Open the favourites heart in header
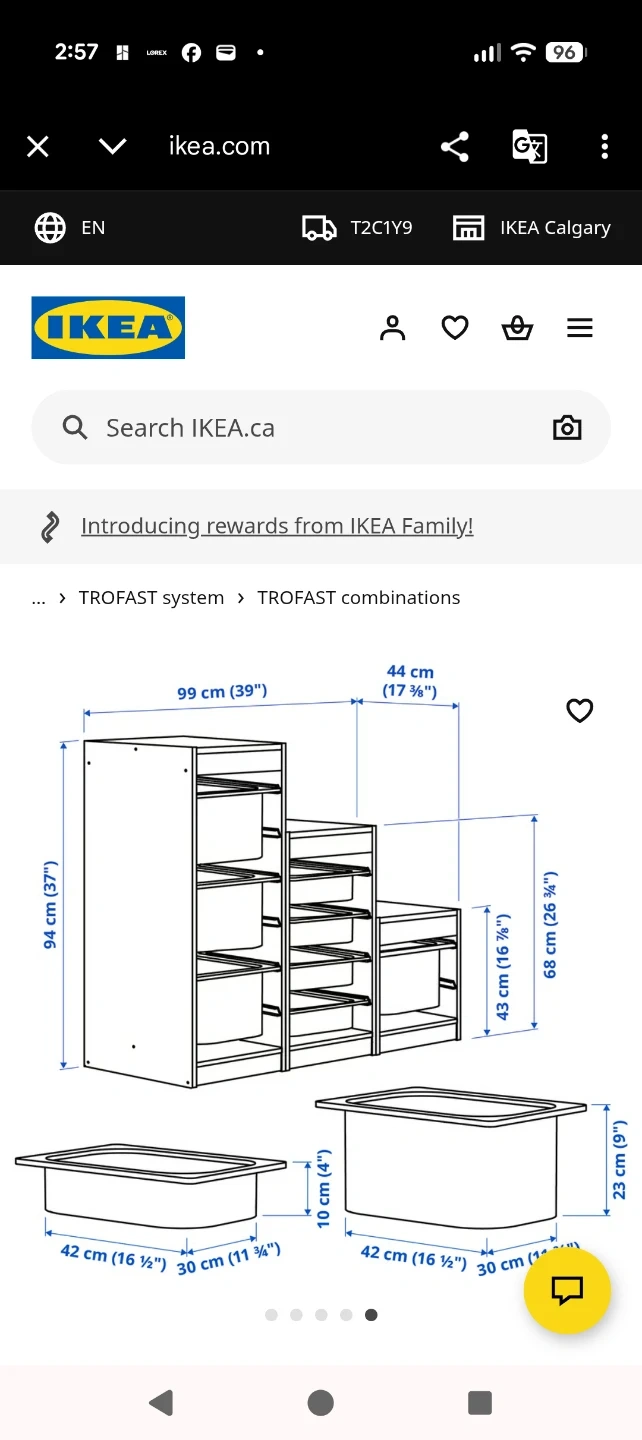The width and height of the screenshot is (642, 1440). pos(455,328)
